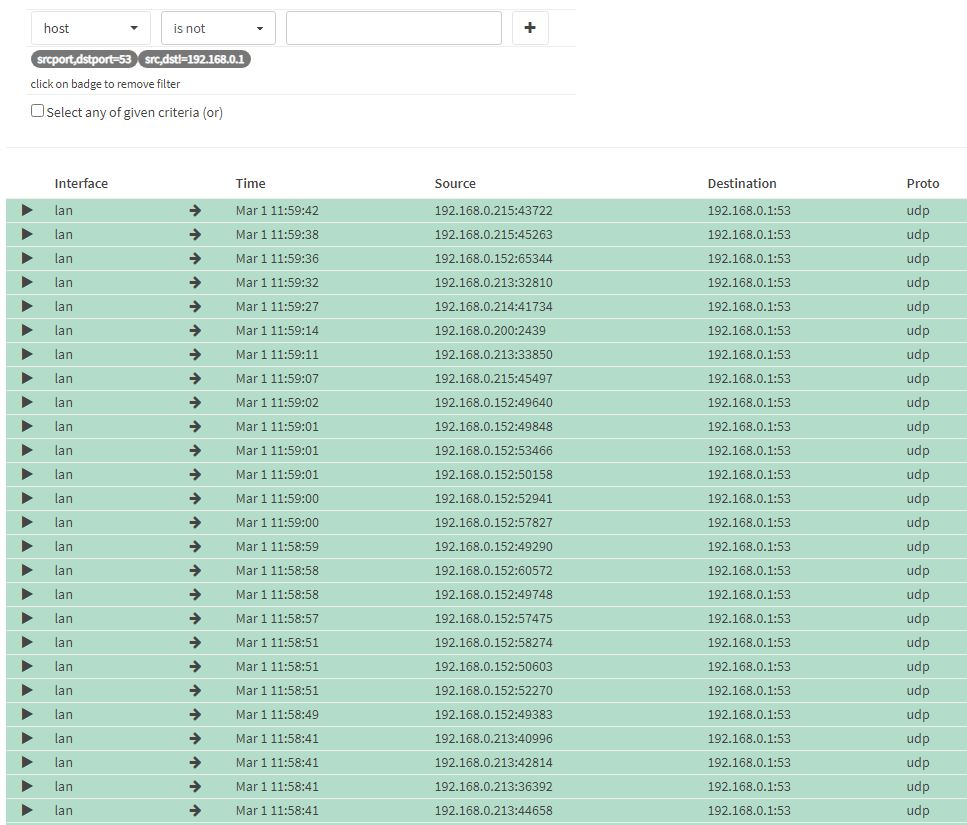Click the direction arrow beside source 192.168.0.152:65344
967x825 pixels.
(x=195, y=258)
